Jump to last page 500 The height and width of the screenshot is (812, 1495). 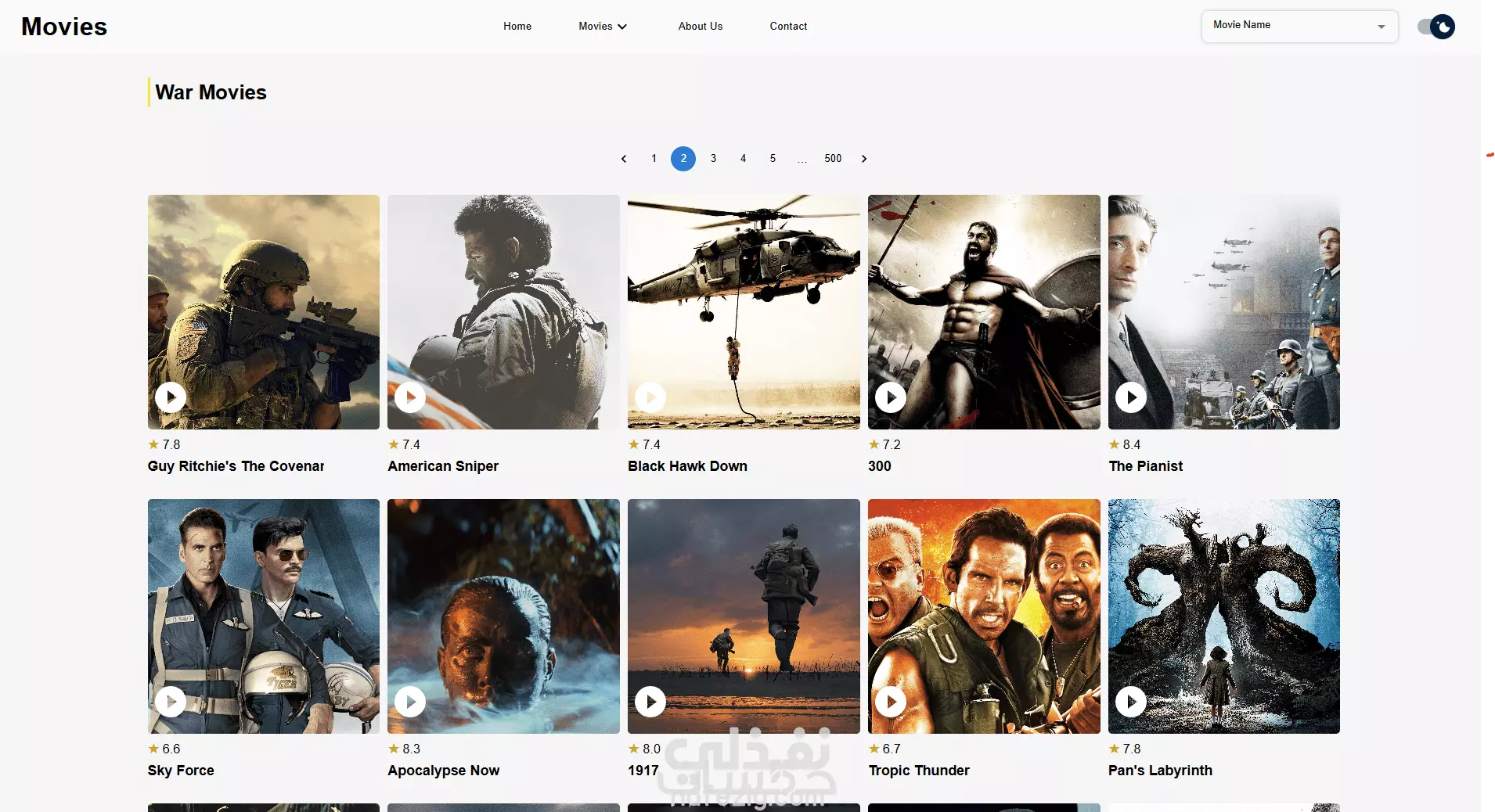[x=833, y=159]
